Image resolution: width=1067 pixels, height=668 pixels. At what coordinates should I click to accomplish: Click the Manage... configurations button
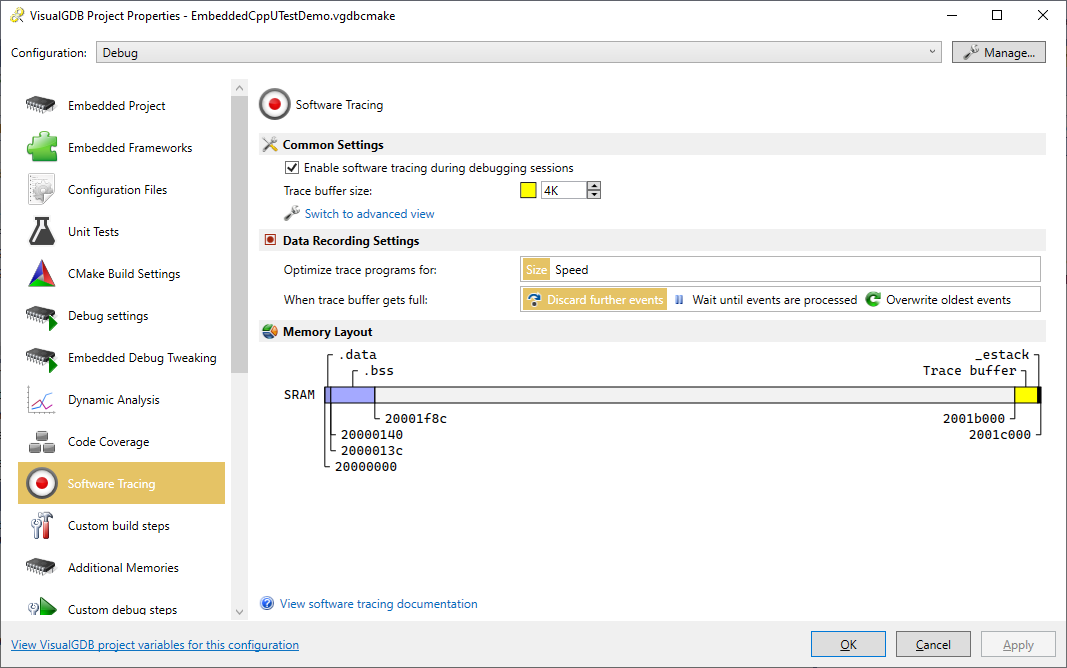(x=998, y=52)
